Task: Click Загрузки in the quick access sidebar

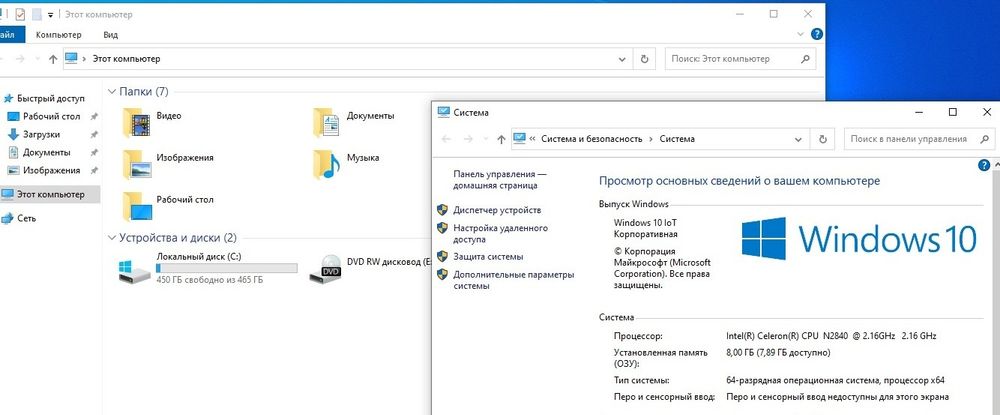Action: pos(41,135)
